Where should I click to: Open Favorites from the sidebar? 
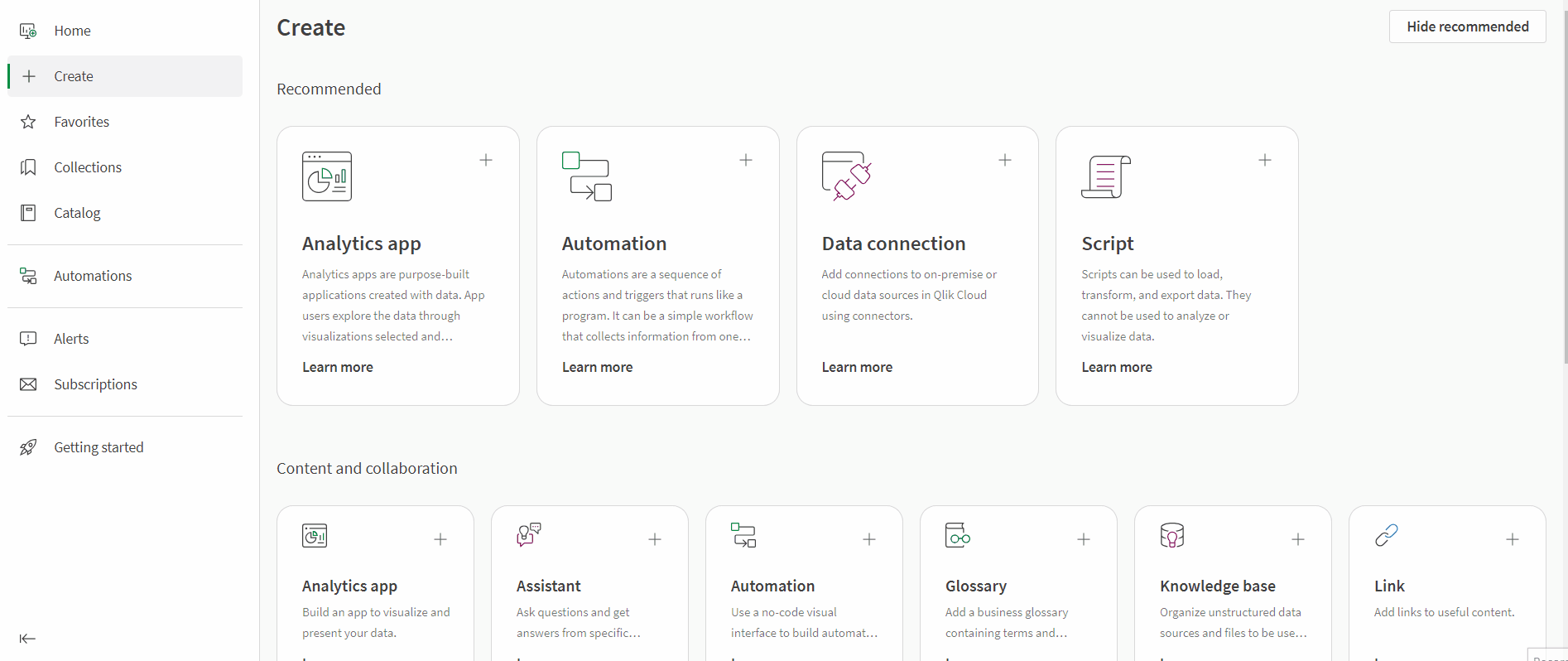tap(125, 122)
